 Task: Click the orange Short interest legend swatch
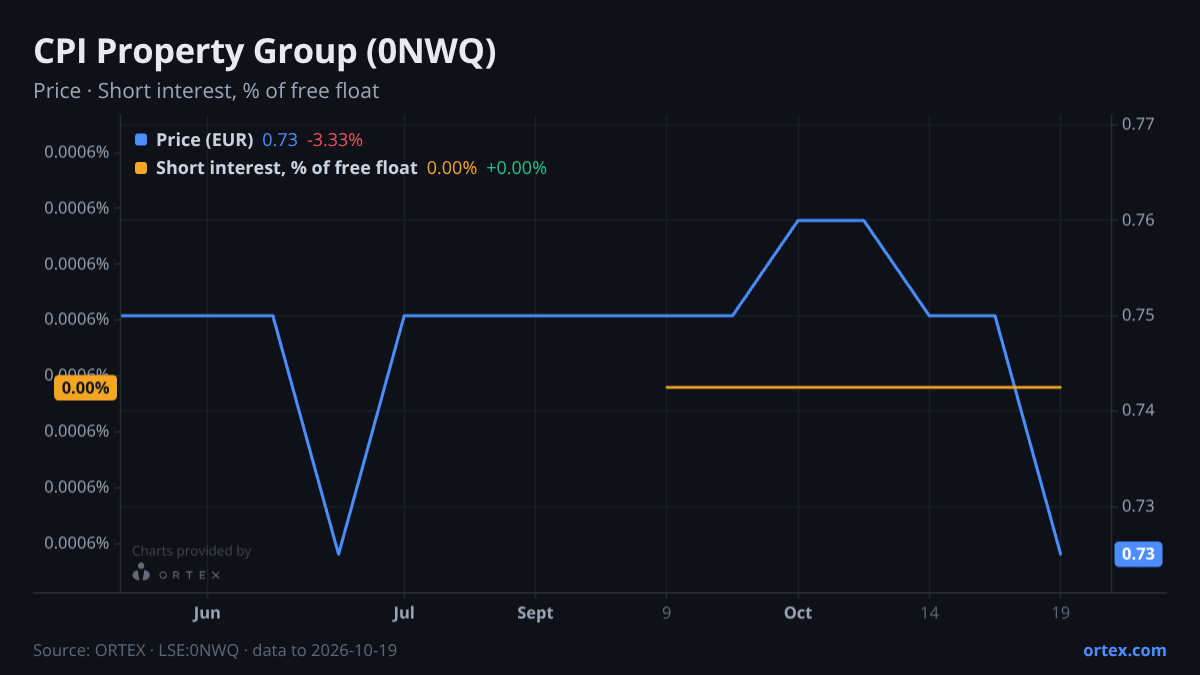click(140, 168)
